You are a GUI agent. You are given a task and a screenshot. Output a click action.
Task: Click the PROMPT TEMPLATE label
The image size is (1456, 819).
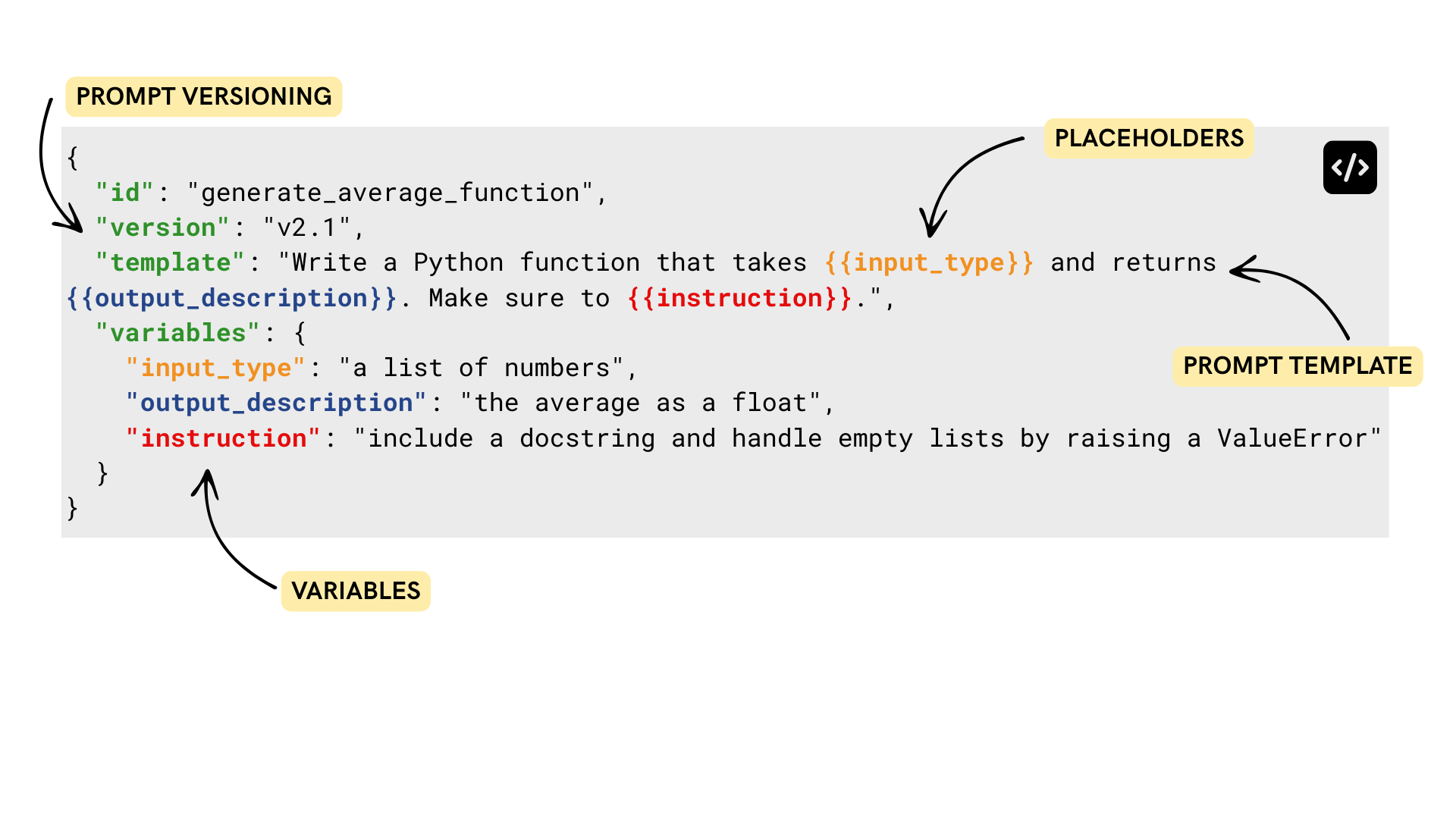[x=1297, y=366]
